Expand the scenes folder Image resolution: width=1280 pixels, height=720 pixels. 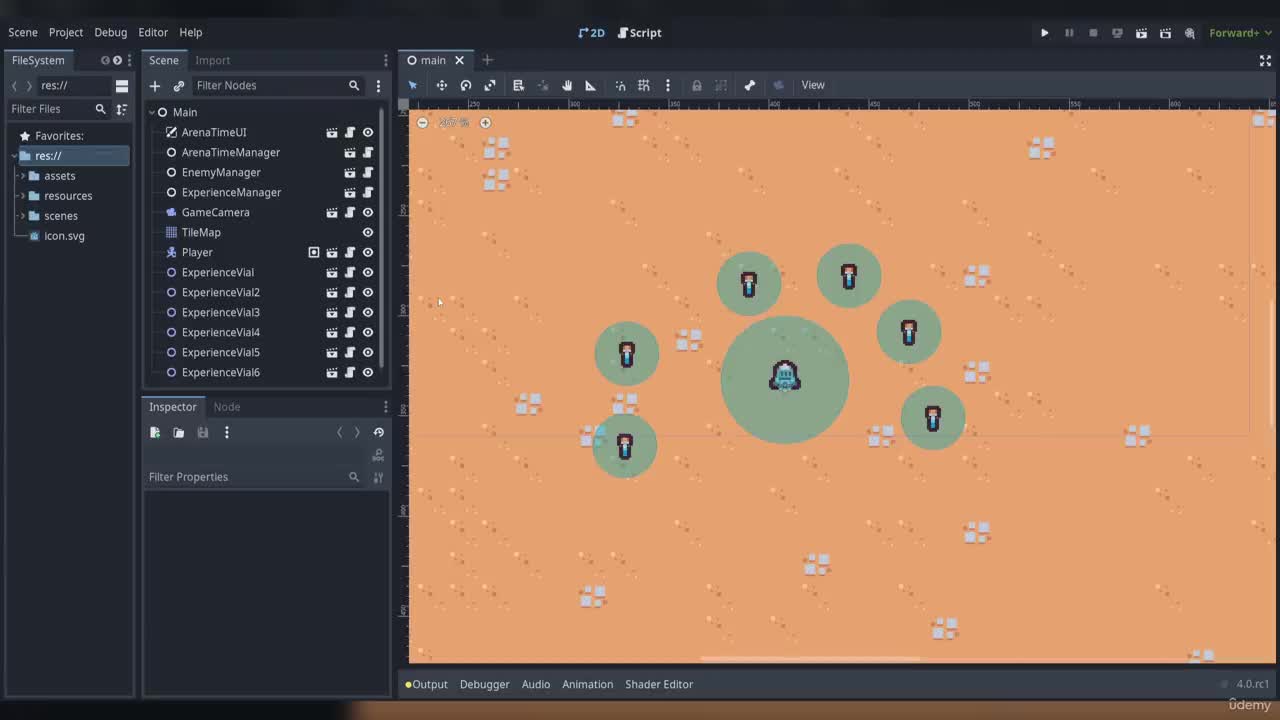22,216
